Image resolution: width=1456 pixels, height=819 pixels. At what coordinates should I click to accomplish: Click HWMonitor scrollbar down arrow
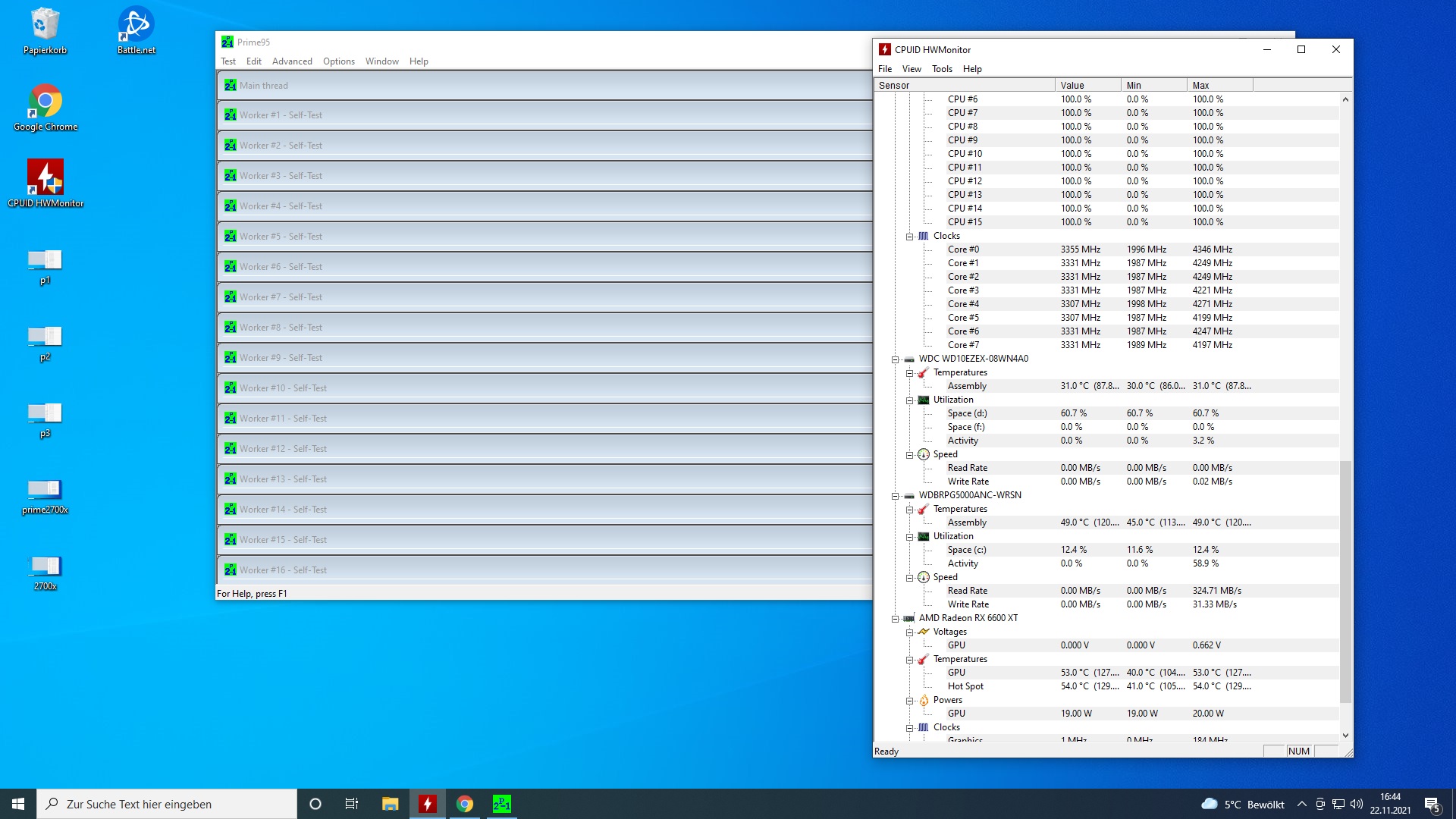(1345, 735)
